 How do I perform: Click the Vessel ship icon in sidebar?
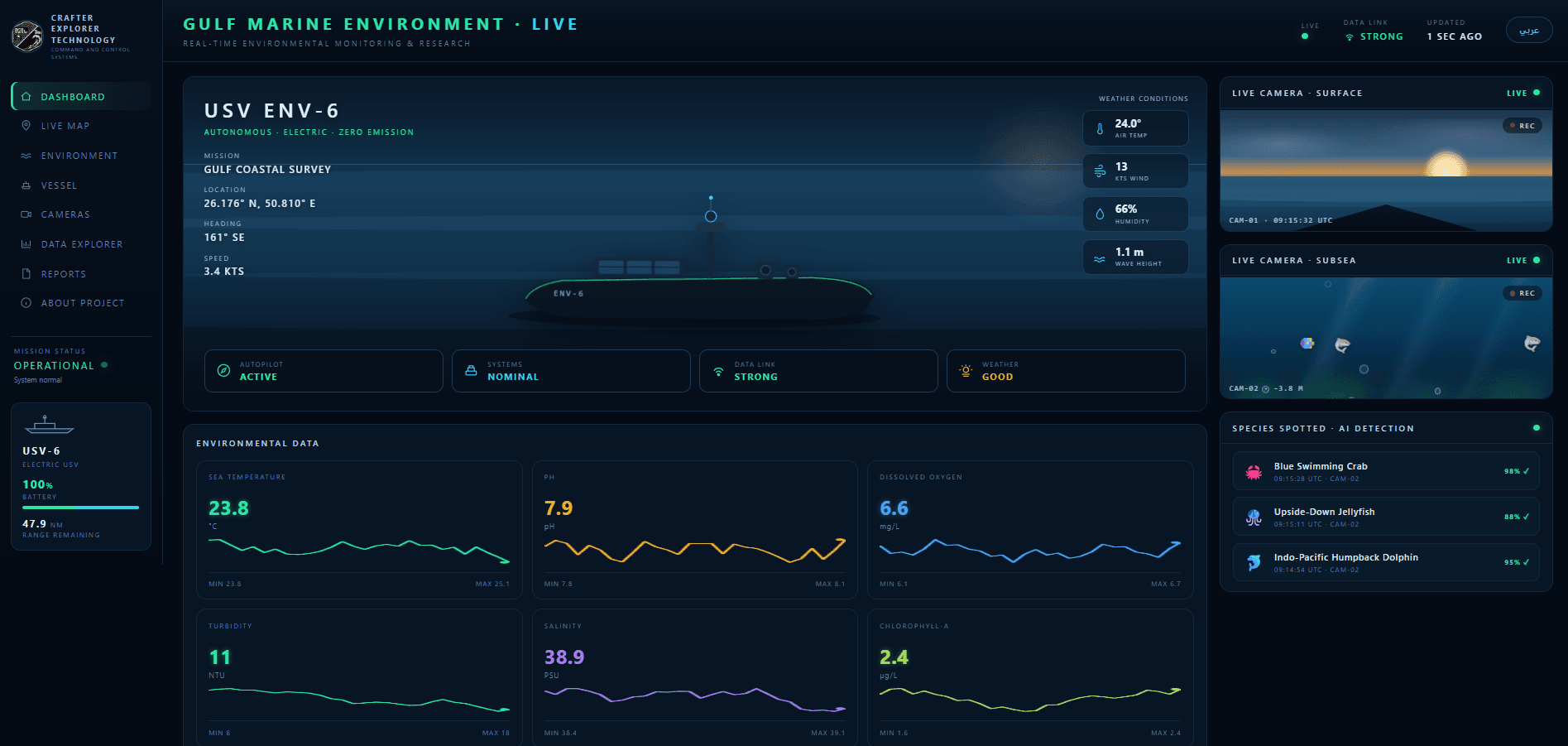(x=26, y=185)
